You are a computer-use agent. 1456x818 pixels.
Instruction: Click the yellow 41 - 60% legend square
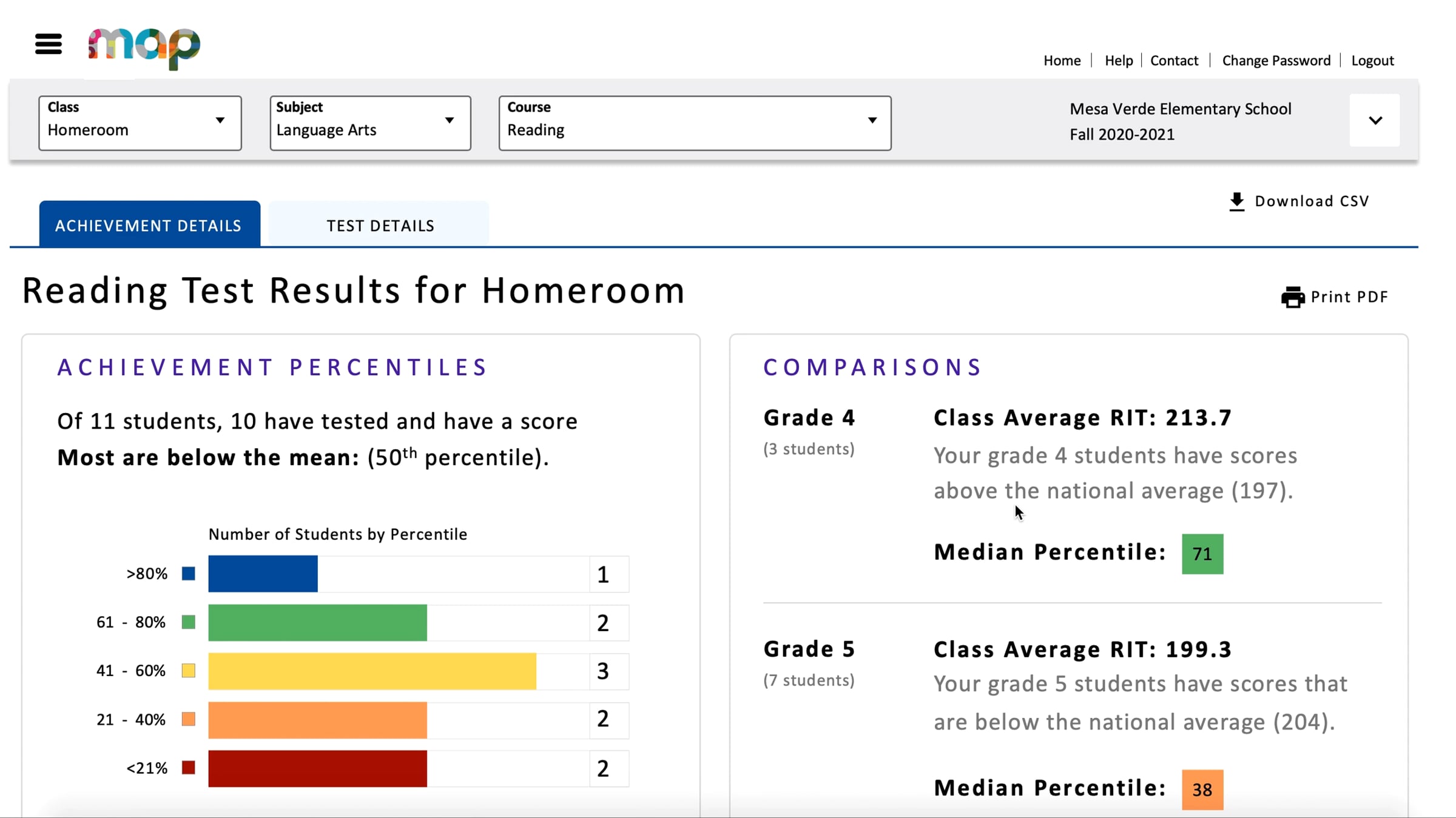click(x=189, y=671)
